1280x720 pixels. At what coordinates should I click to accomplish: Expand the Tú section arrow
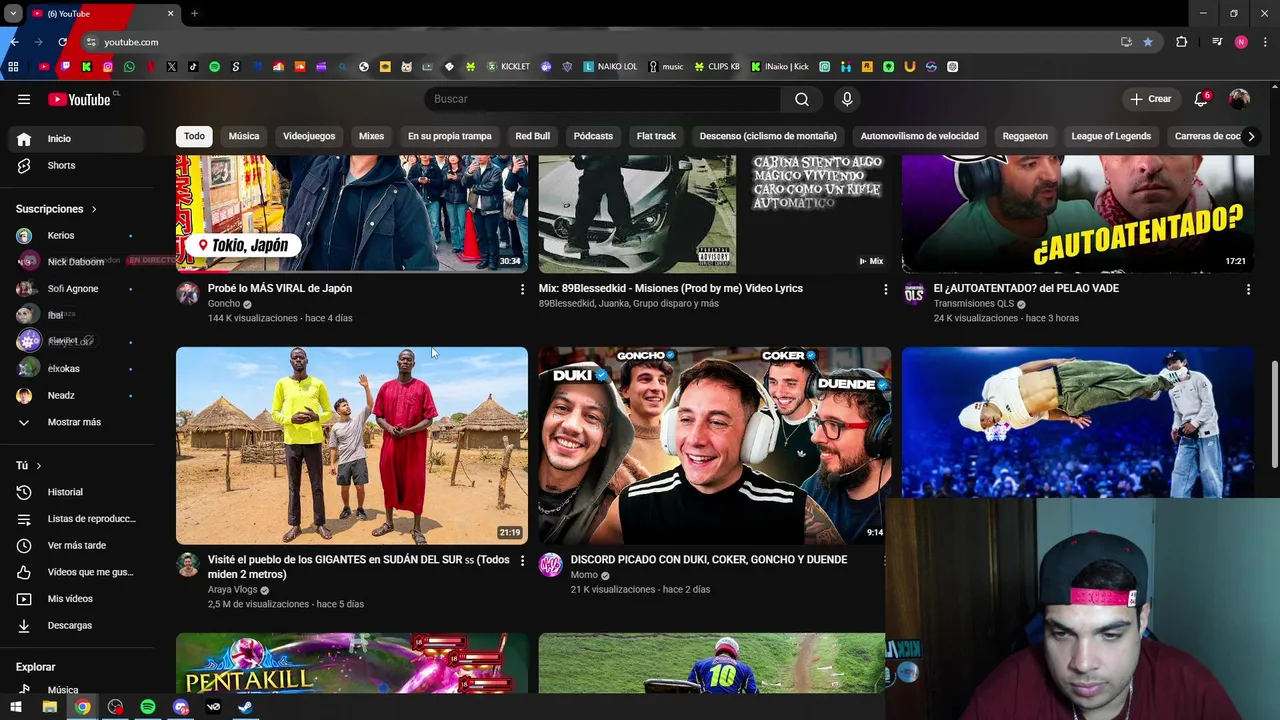tap(39, 466)
